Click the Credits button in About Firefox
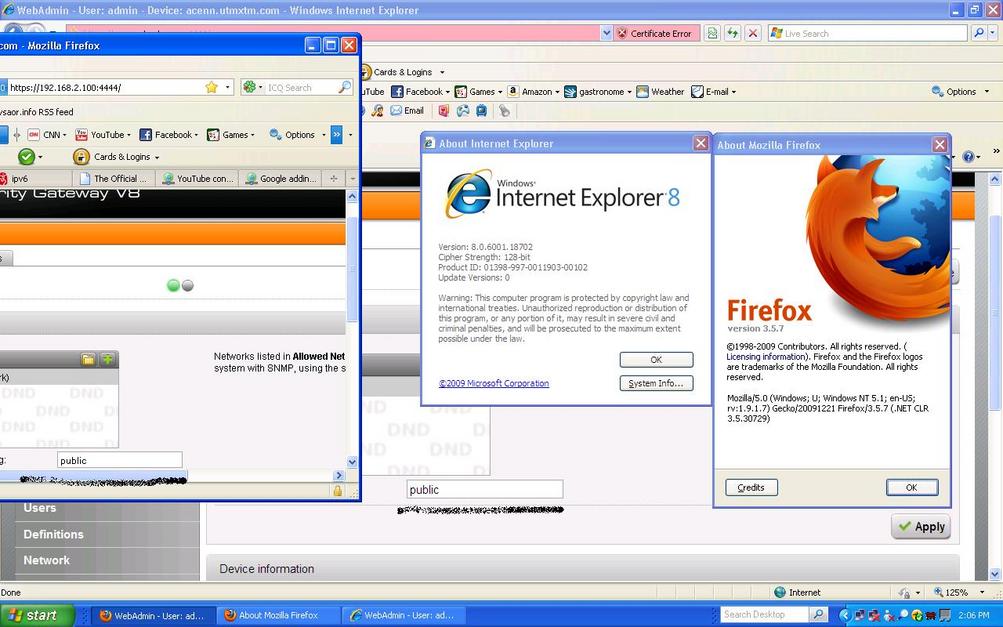The height and width of the screenshot is (627, 1003). pos(751,488)
